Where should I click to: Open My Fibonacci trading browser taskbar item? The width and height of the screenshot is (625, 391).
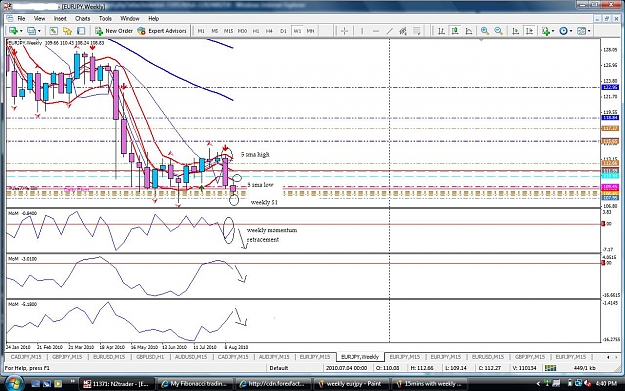194,384
